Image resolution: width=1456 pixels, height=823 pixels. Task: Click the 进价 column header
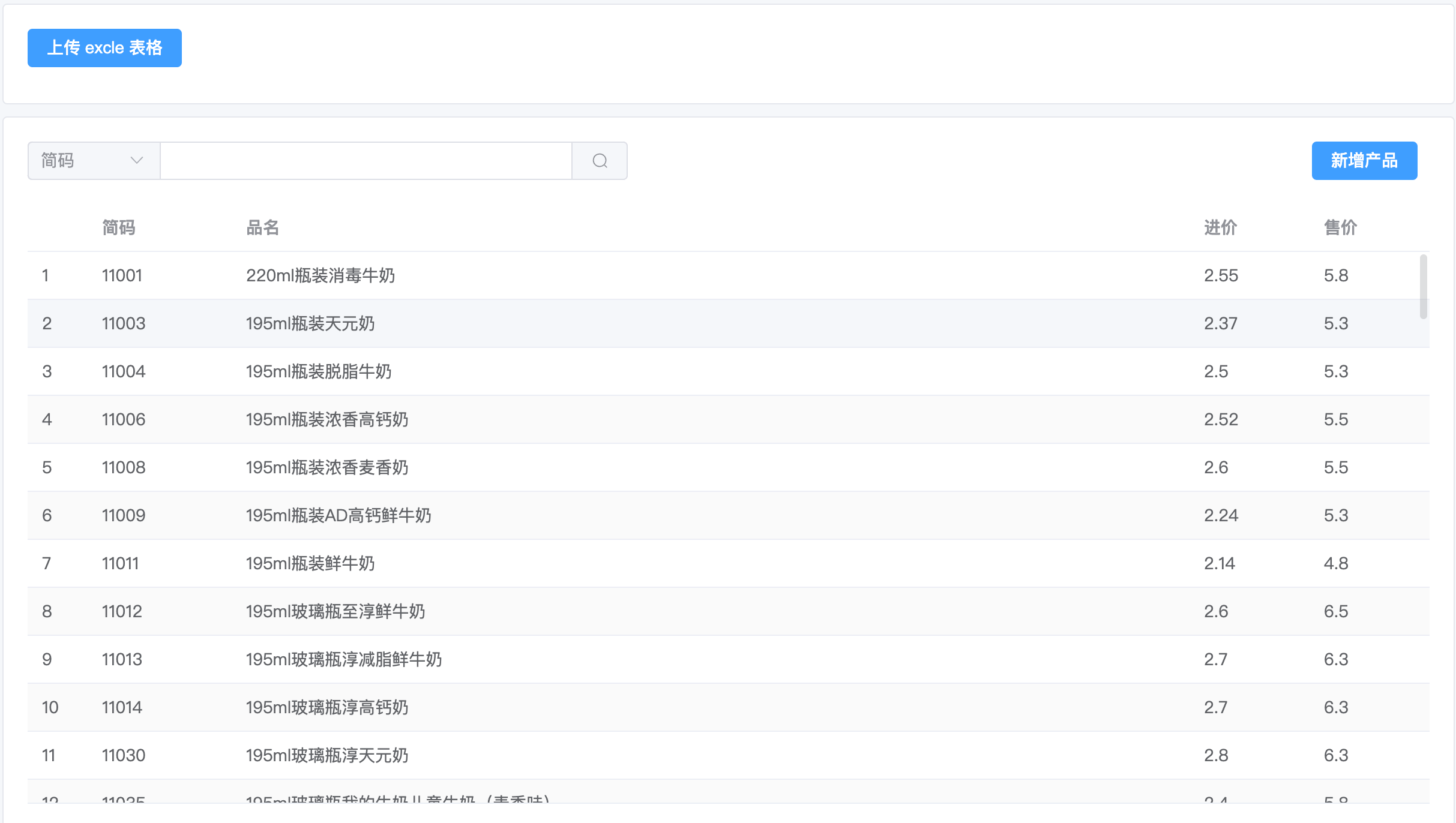[x=1220, y=227]
